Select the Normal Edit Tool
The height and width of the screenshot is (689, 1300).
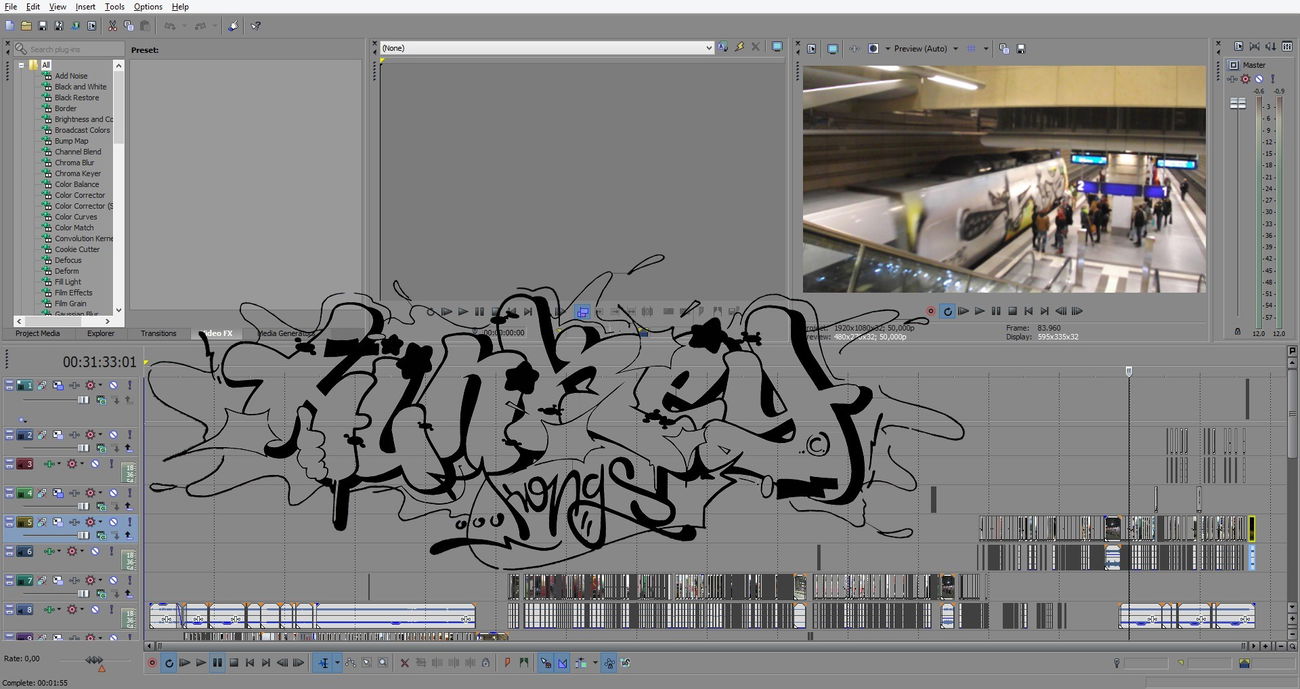[321, 663]
